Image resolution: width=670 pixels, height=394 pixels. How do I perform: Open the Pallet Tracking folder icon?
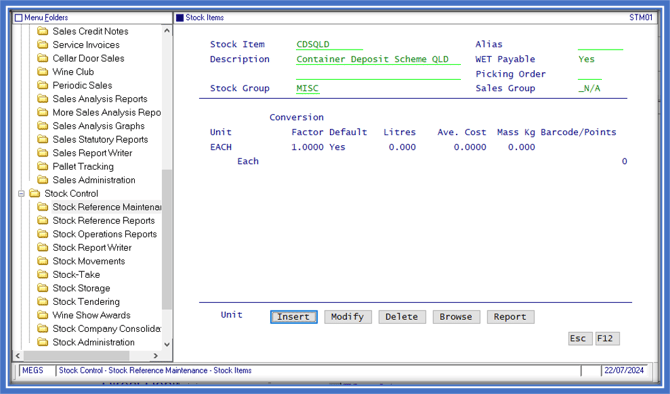click(42, 166)
